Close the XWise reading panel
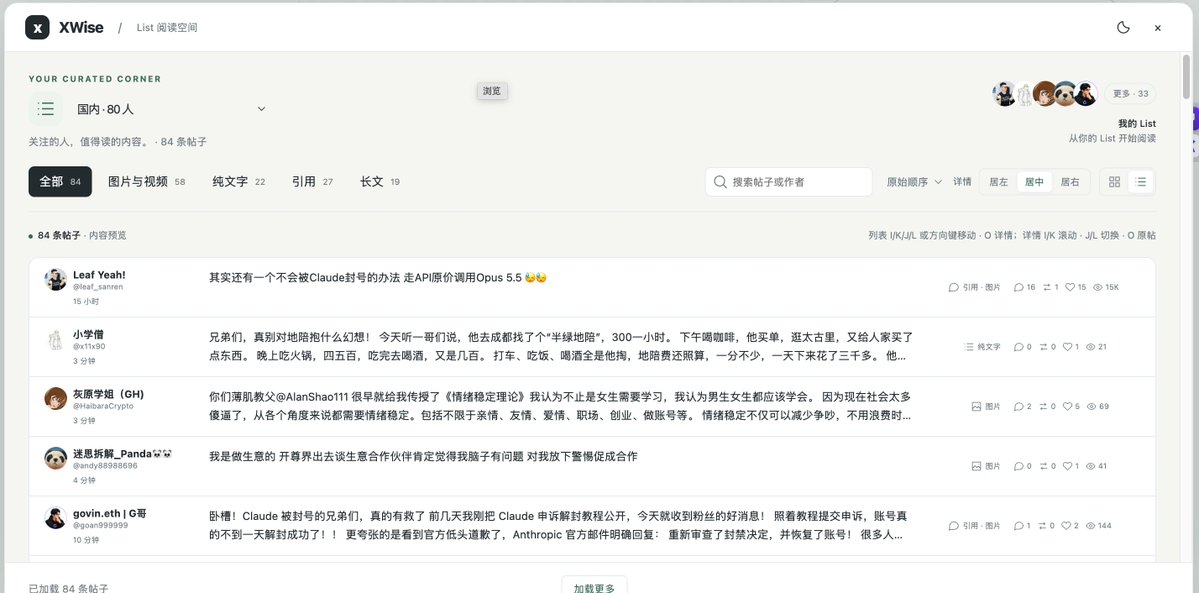 coord(1158,28)
